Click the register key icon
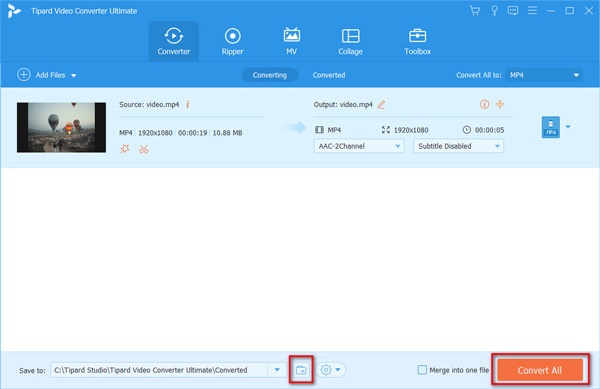 coord(494,10)
